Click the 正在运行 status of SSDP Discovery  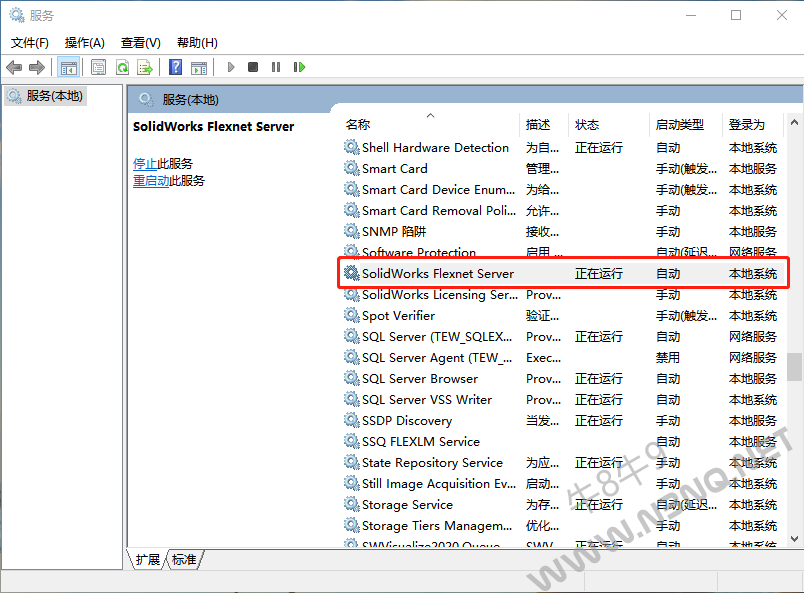point(599,421)
